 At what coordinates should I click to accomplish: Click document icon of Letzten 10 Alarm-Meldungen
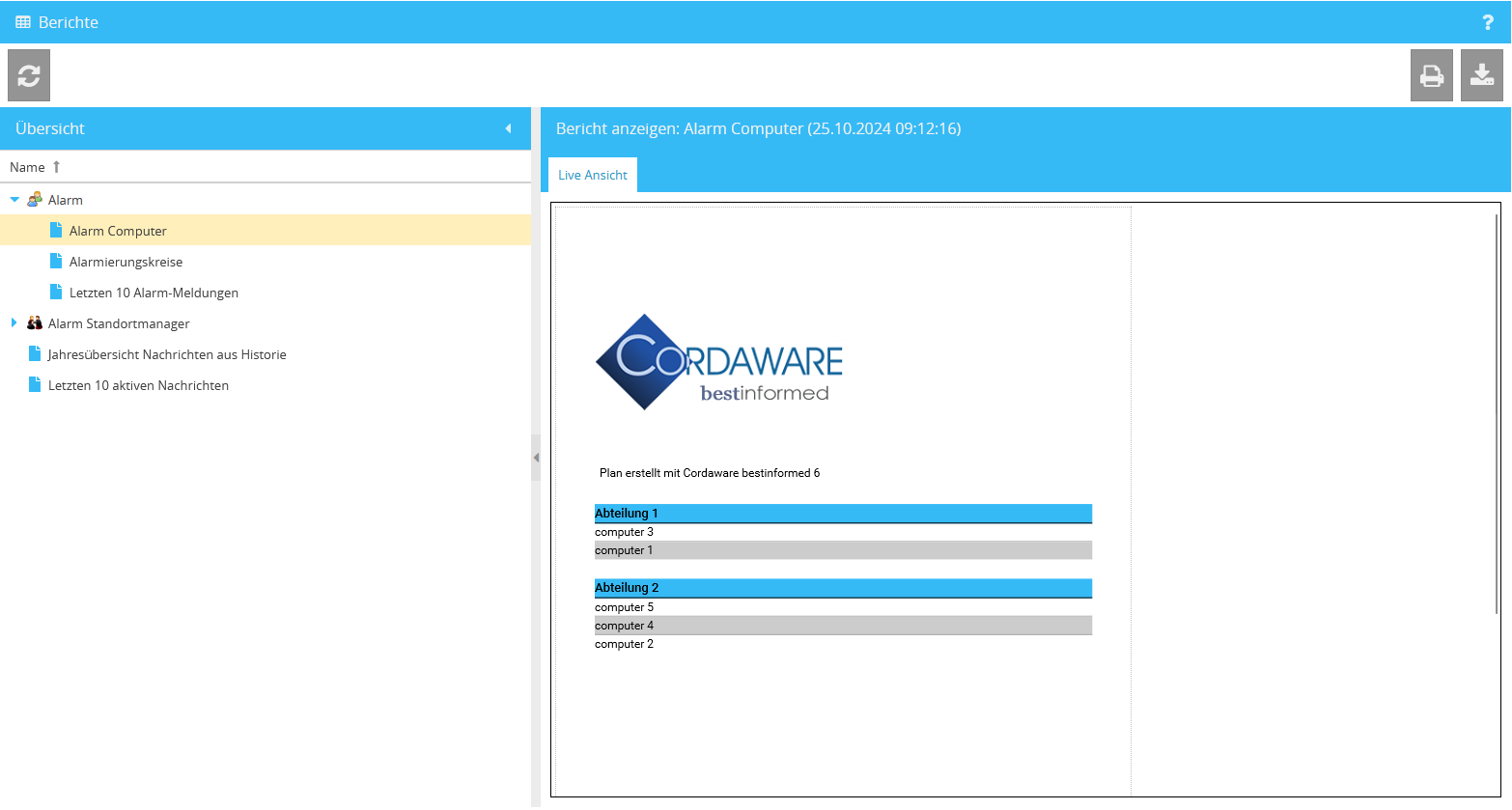click(56, 292)
